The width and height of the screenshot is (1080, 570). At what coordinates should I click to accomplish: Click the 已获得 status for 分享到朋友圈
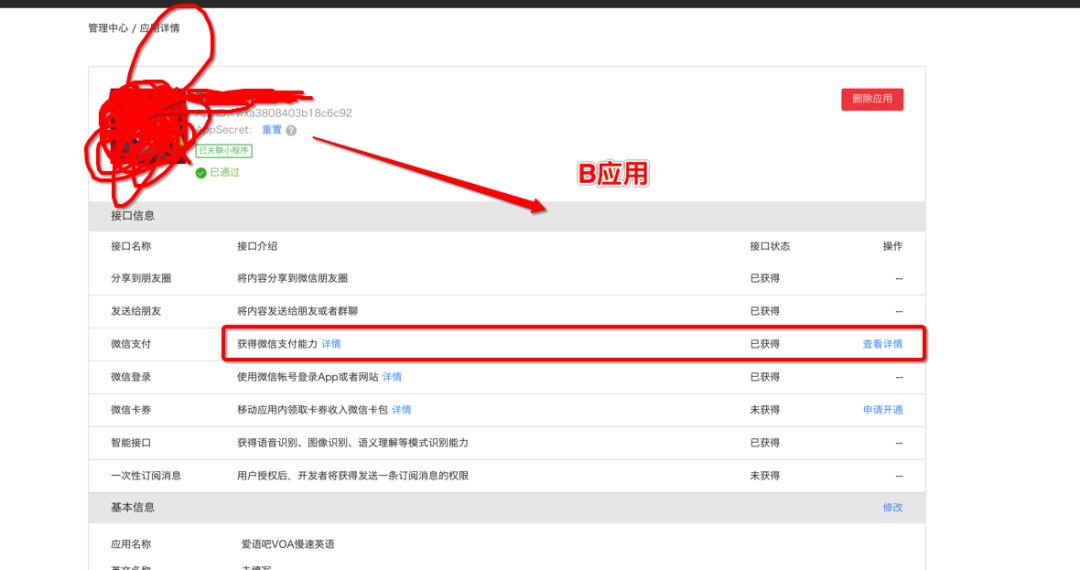pyautogui.click(x=765, y=278)
